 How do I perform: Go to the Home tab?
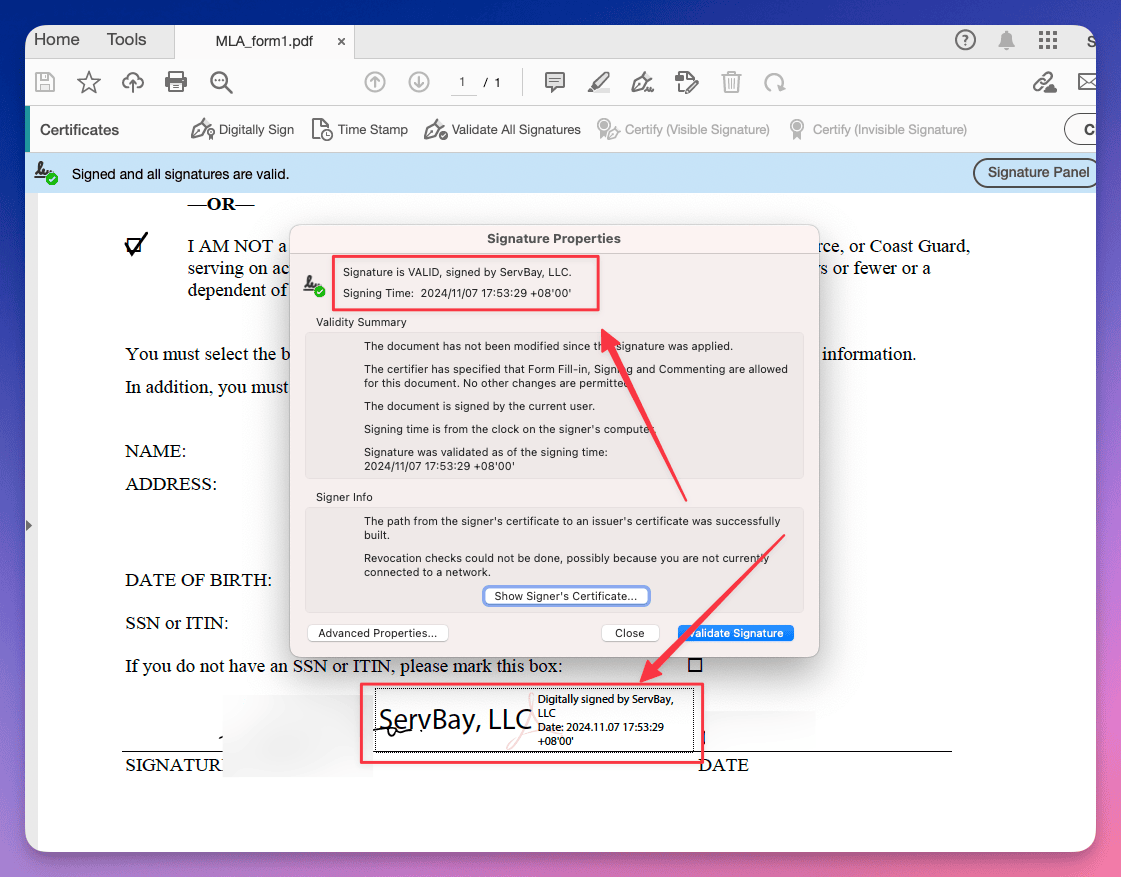click(57, 40)
